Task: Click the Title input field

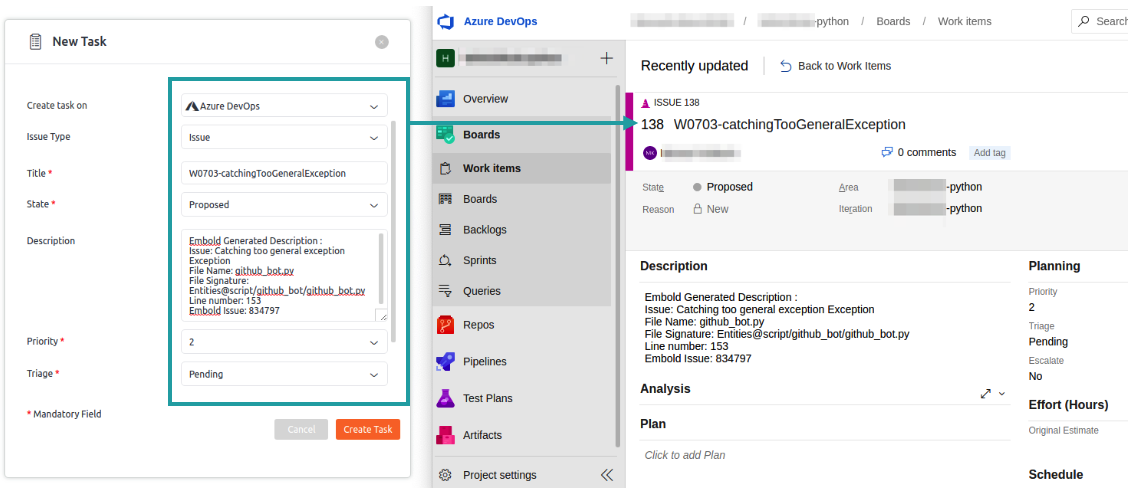Action: point(284,173)
